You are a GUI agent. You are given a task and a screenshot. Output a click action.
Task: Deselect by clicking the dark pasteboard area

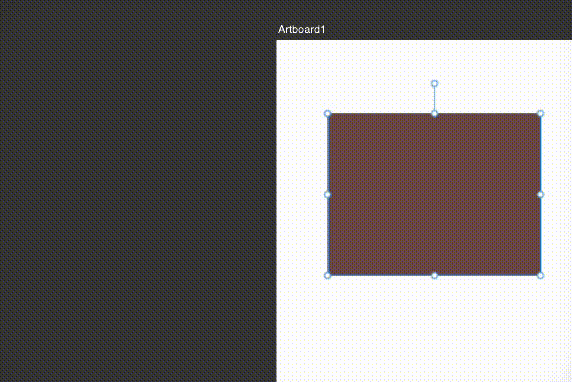coord(138,191)
